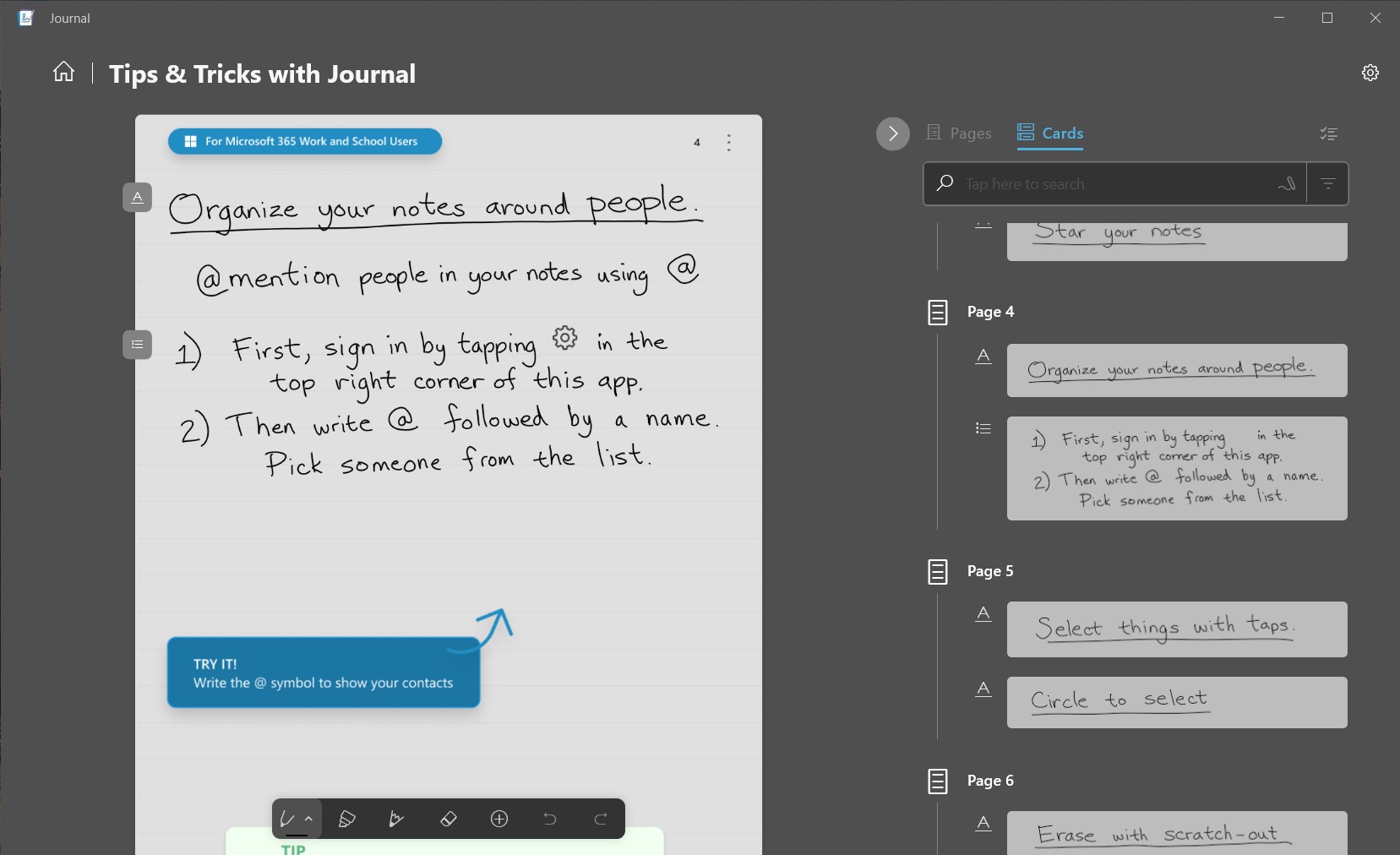This screenshot has width=1400, height=855.
Task: Switch to the Pages tab
Action: pos(959,133)
